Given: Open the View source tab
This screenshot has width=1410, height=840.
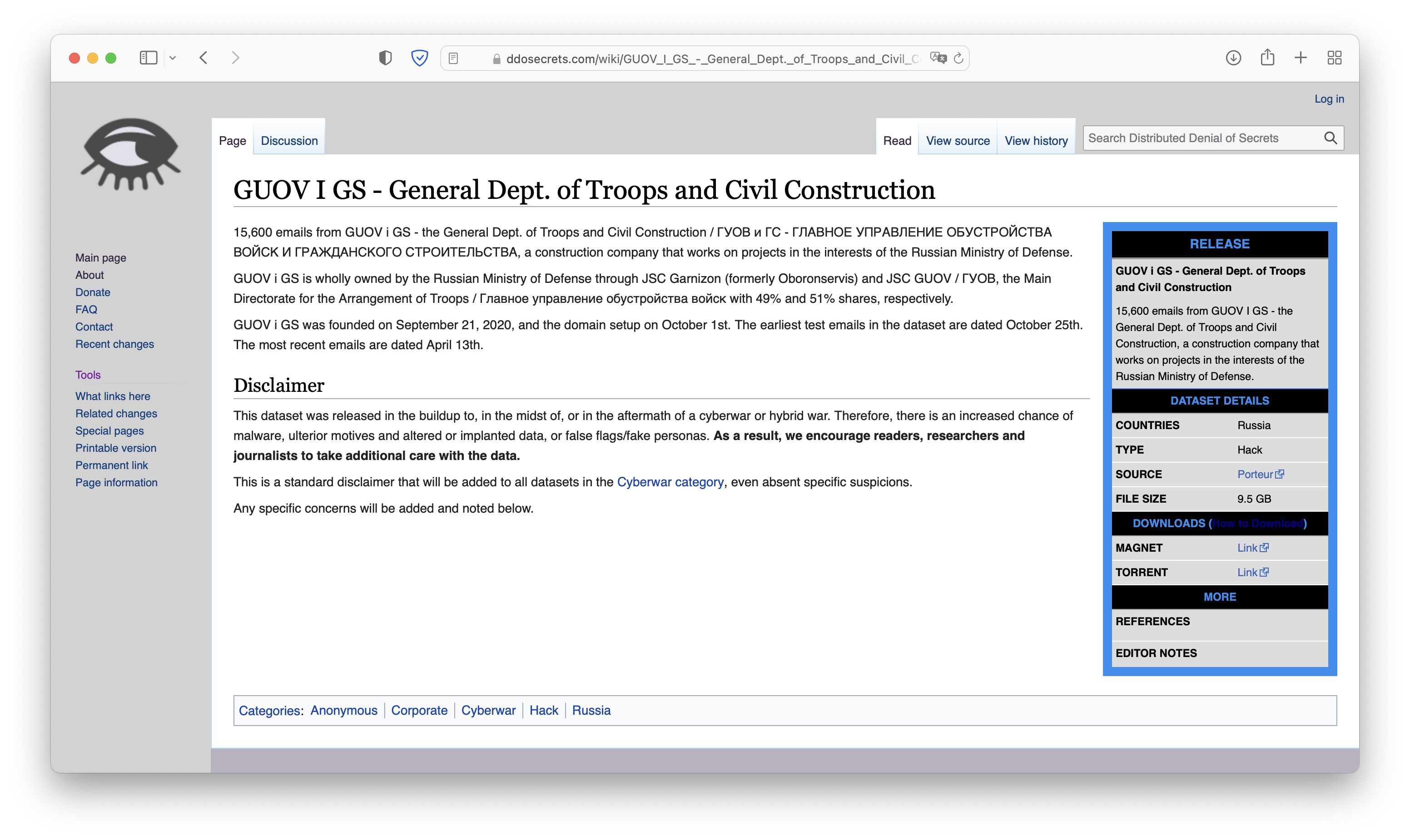Looking at the screenshot, I should 958,140.
